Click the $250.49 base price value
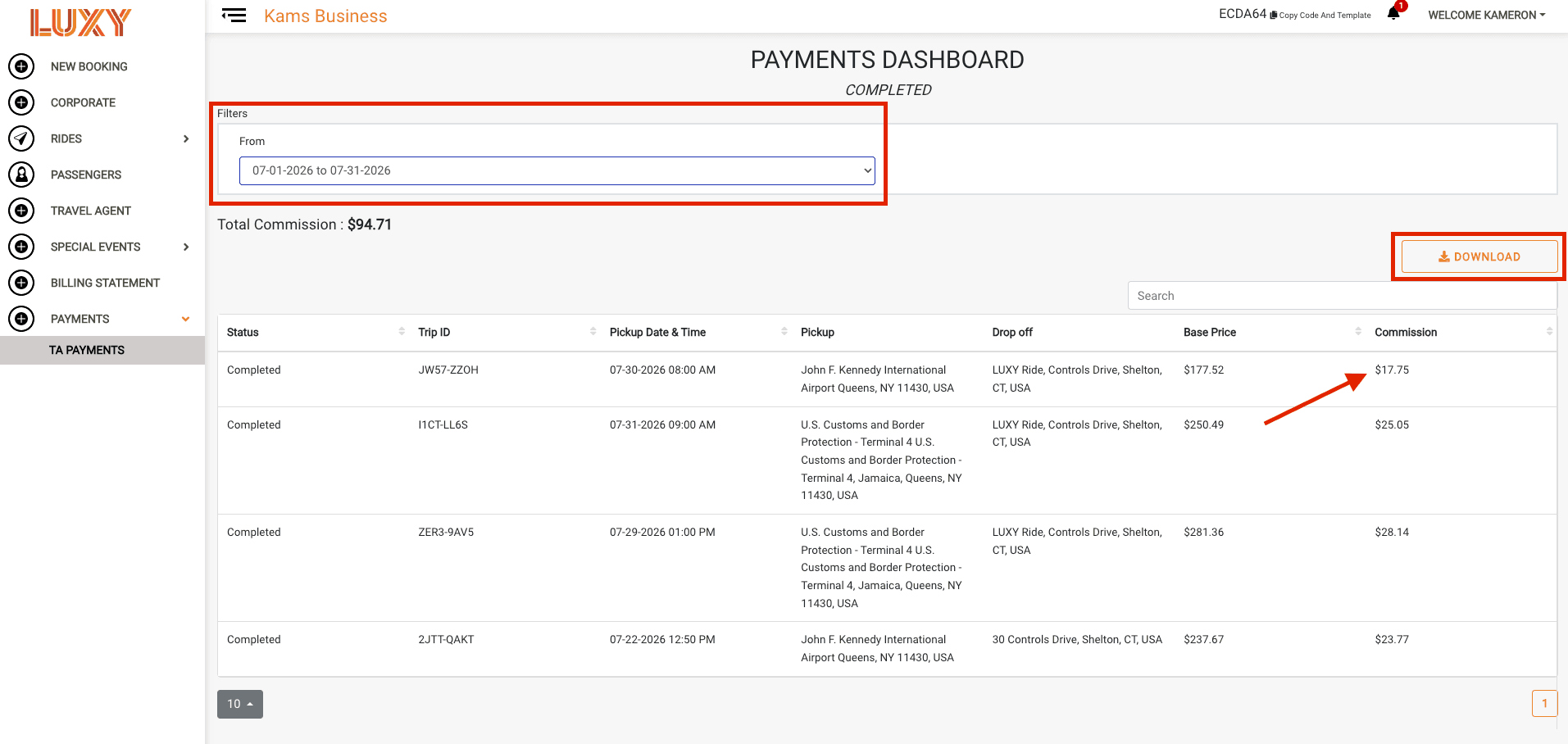Image resolution: width=1568 pixels, height=744 pixels. tap(1203, 424)
